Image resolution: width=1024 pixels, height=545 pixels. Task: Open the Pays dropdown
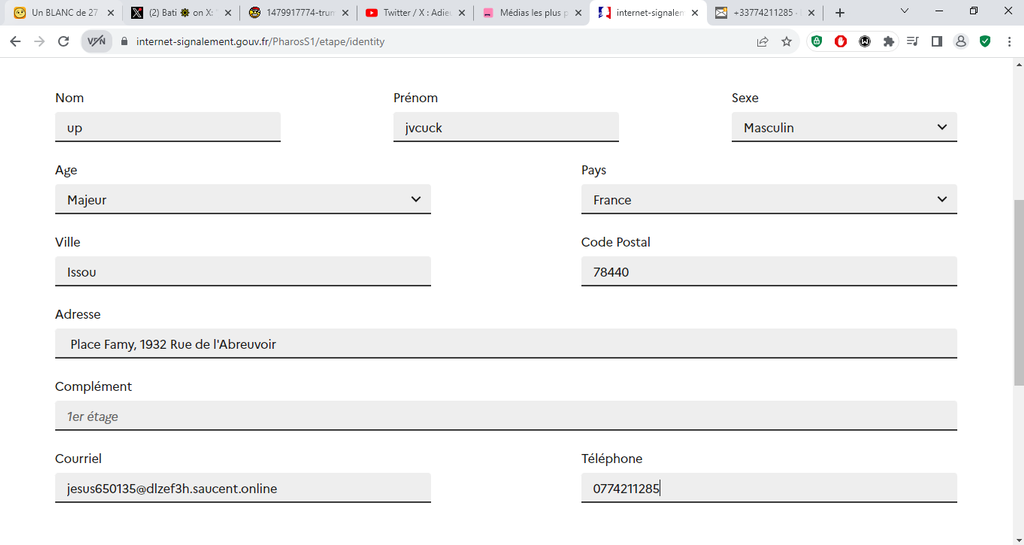[769, 199]
